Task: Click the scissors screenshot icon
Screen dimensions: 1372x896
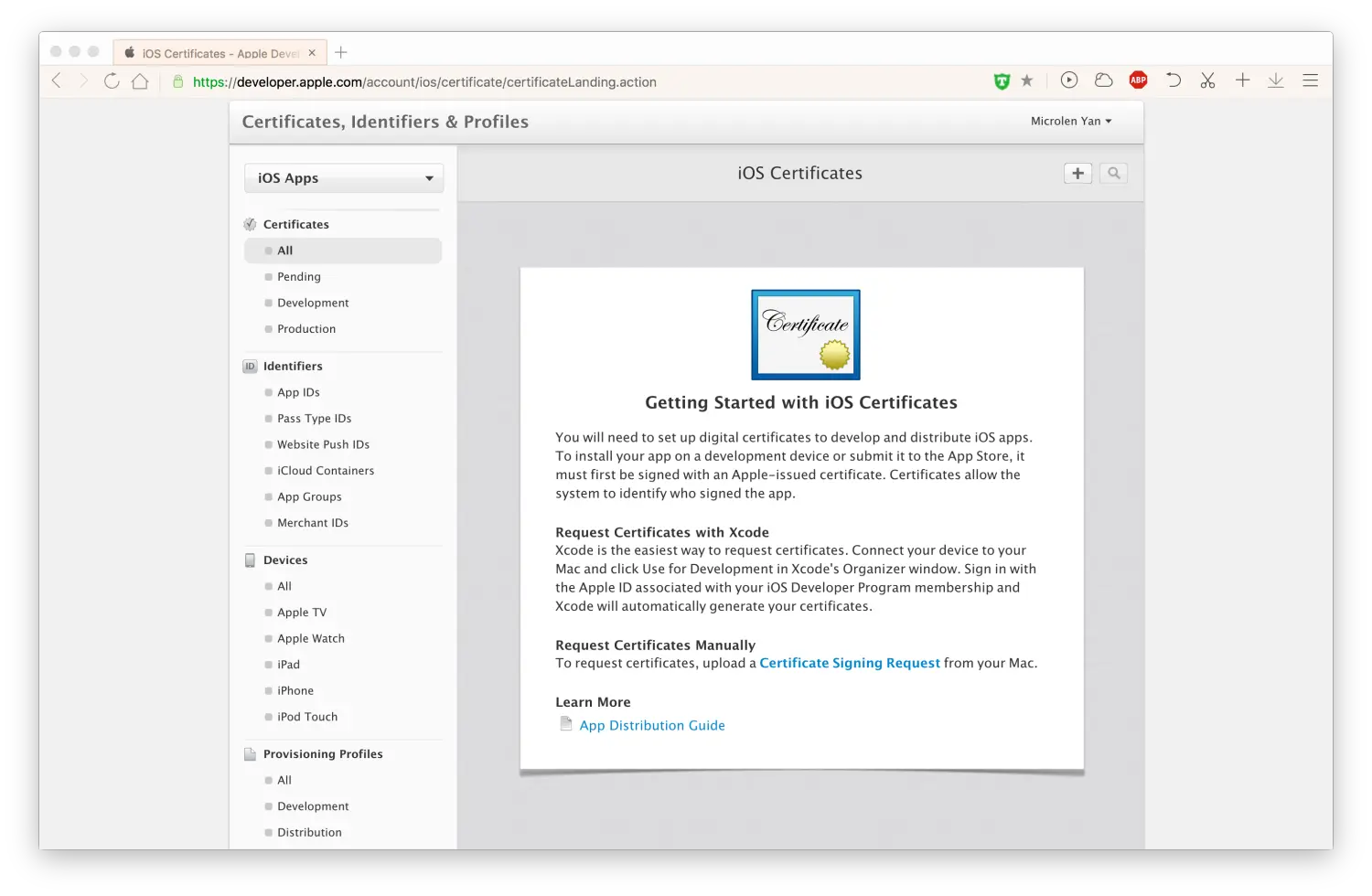Action: [1207, 80]
